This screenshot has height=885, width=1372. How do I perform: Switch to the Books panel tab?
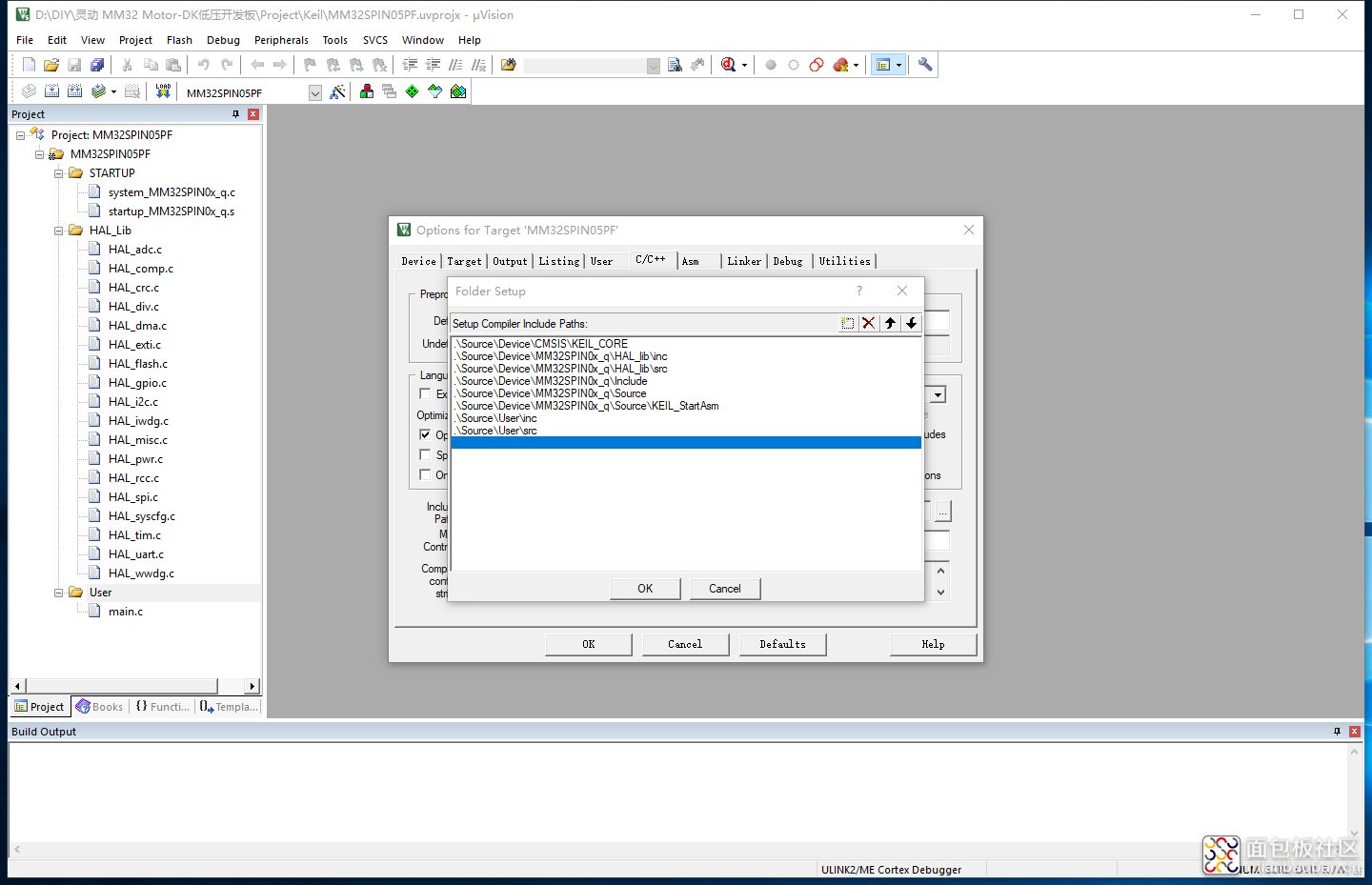point(100,707)
